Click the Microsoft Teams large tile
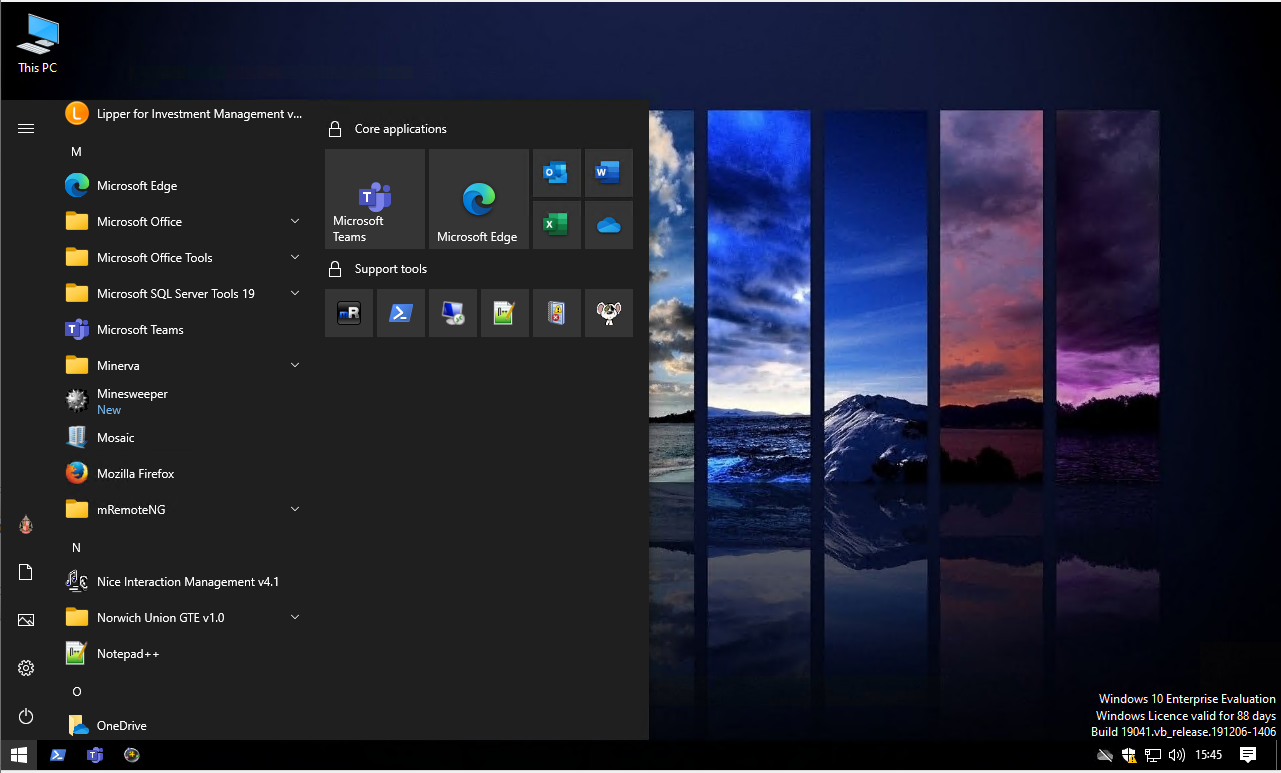Screen dimensions: 1281x773 coord(375,199)
